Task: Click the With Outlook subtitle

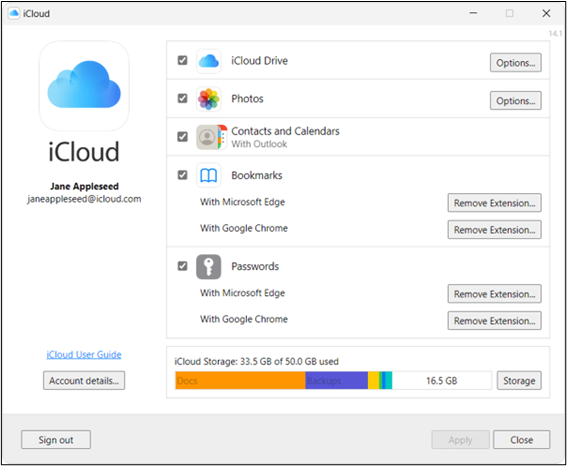Action: [259, 144]
